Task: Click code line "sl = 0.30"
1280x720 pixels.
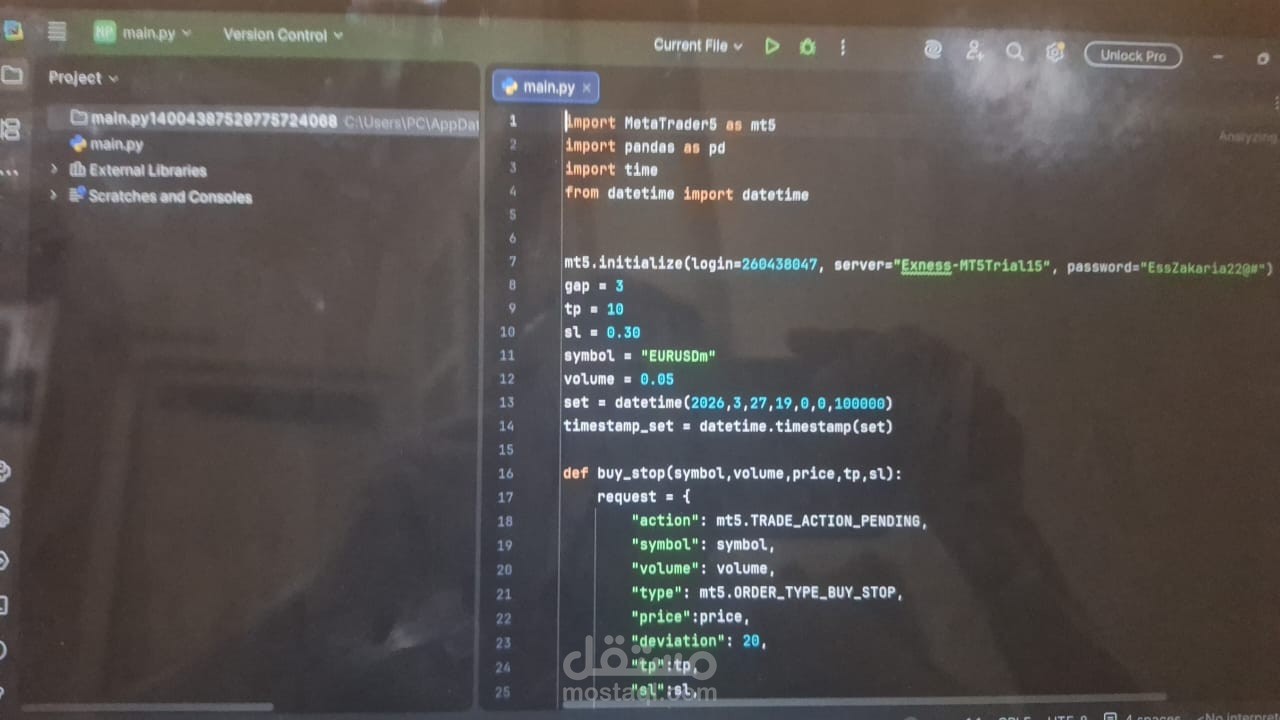Action: [602, 332]
